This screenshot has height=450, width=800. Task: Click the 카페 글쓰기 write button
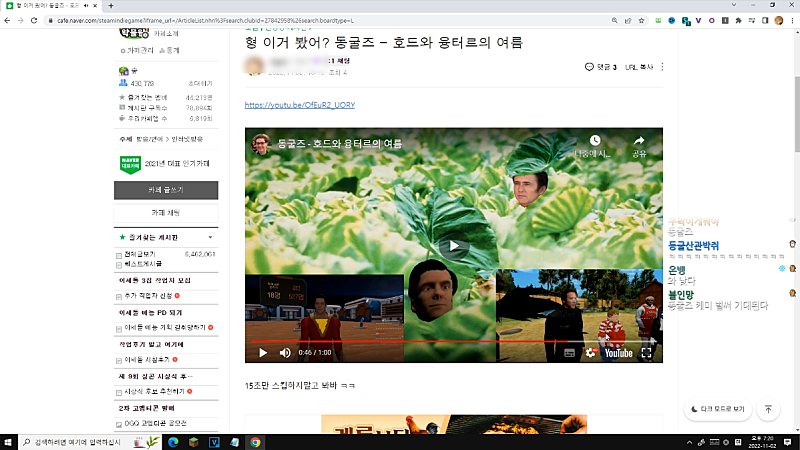[166, 188]
